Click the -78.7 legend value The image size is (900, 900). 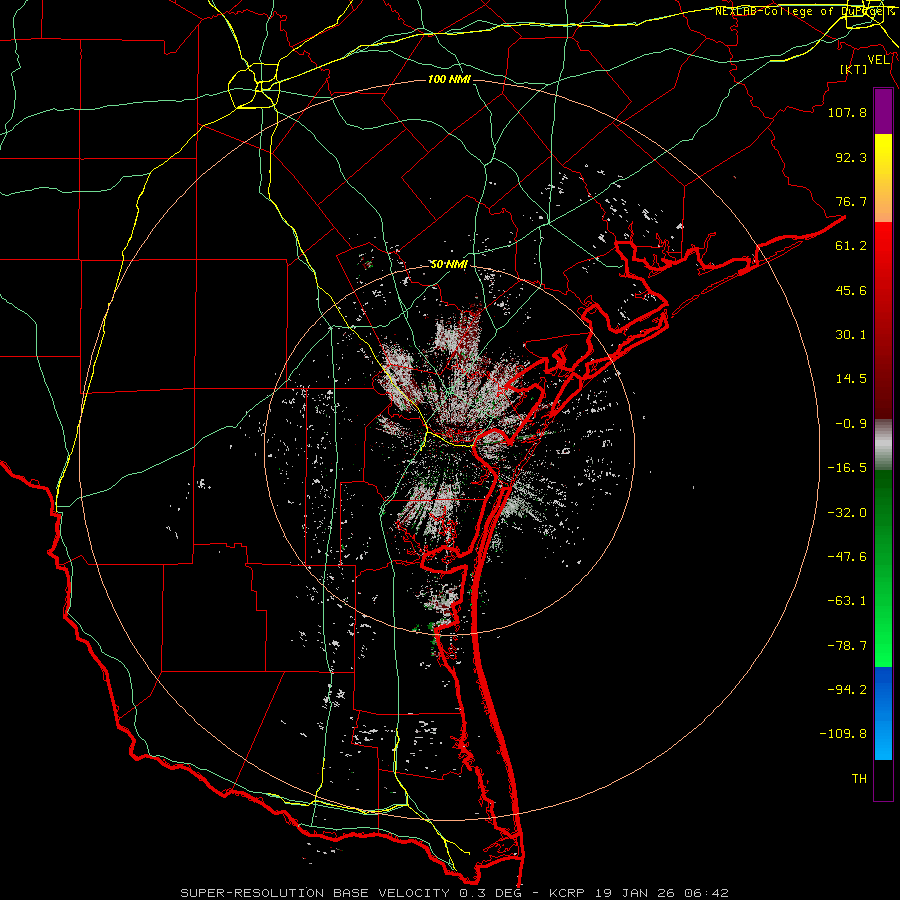coord(847,646)
